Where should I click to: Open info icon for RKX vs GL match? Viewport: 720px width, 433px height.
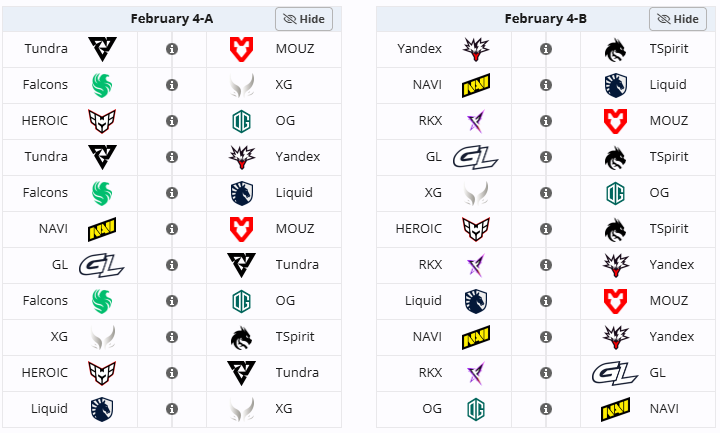pos(545,373)
